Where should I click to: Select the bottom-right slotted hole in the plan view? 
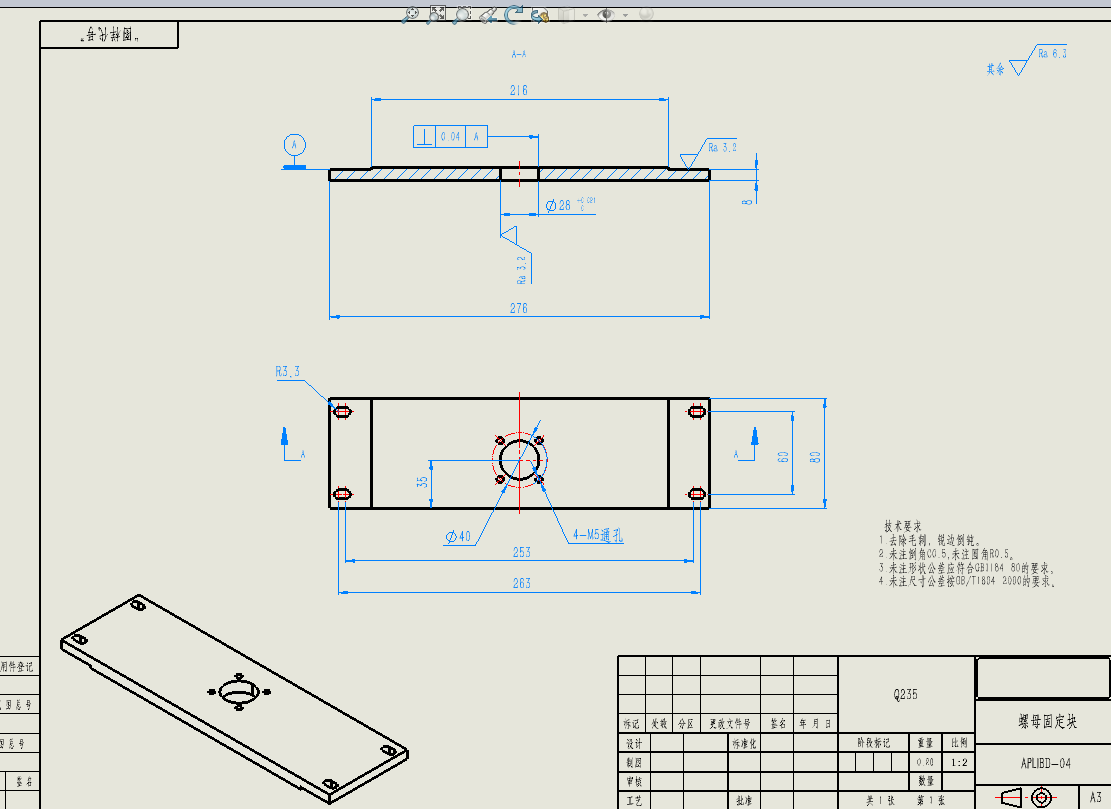click(697, 494)
